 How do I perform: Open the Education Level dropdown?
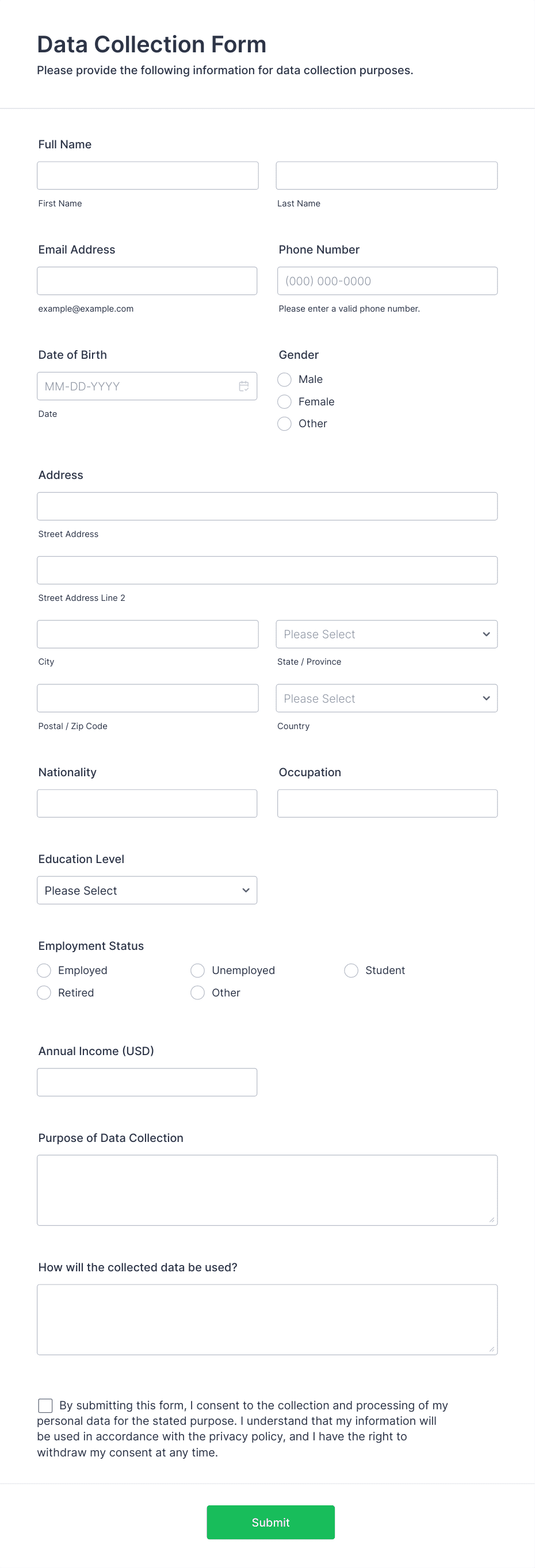[x=147, y=890]
